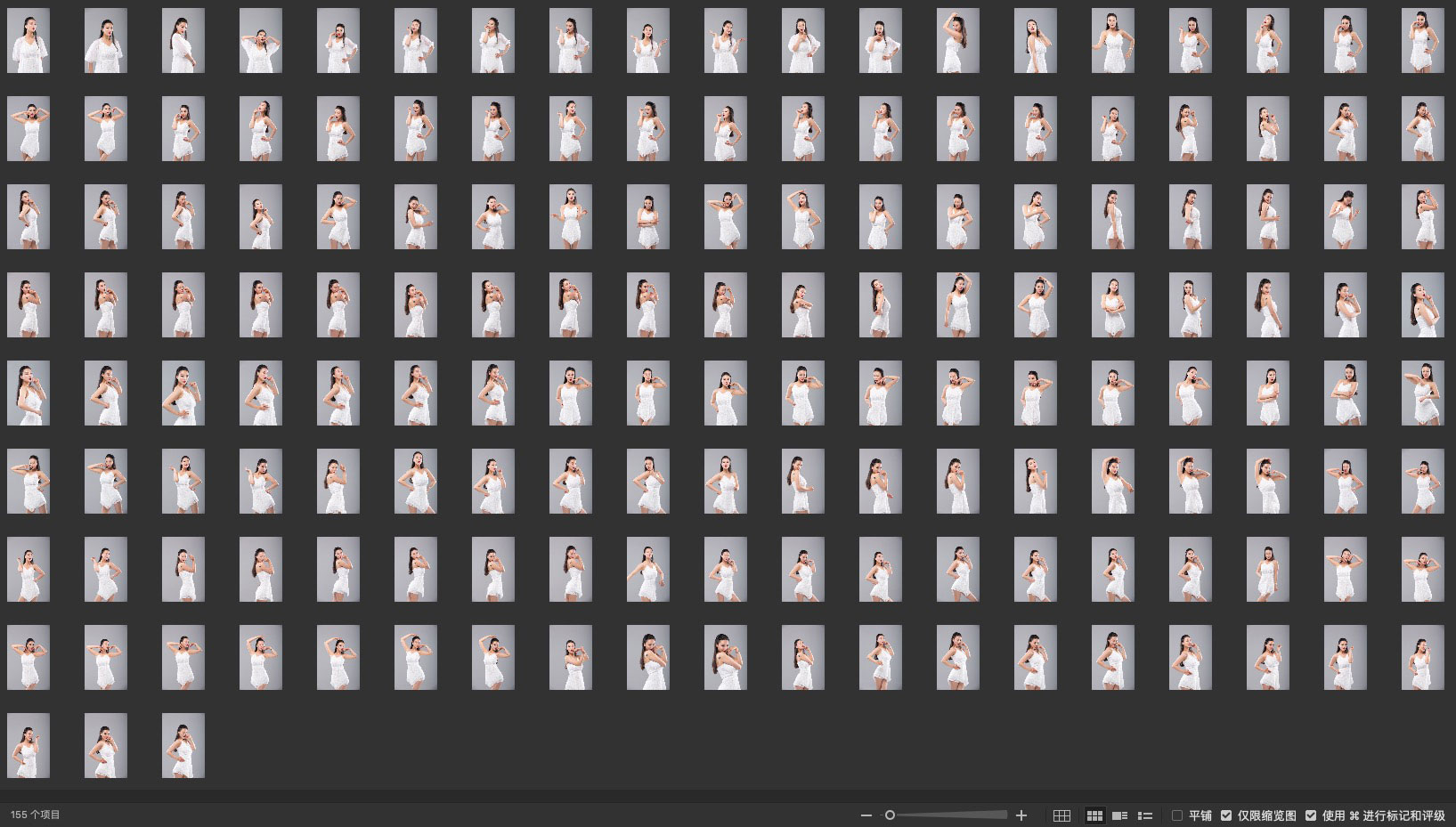This screenshot has width=1456, height=827.
Task: Select the first thumbnail in the eighth row
Action: (28, 658)
